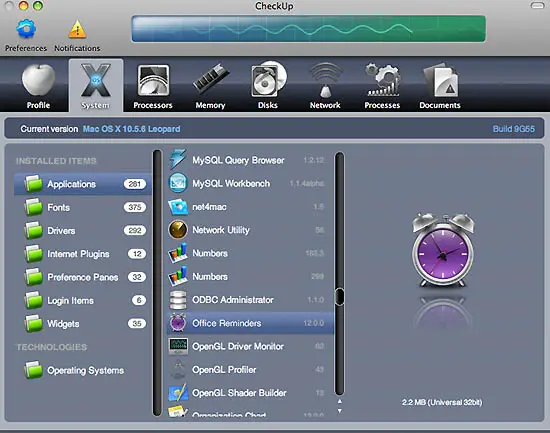The width and height of the screenshot is (550, 433).
Task: Click the OpenGL Driver Monitor icon
Action: tap(178, 346)
